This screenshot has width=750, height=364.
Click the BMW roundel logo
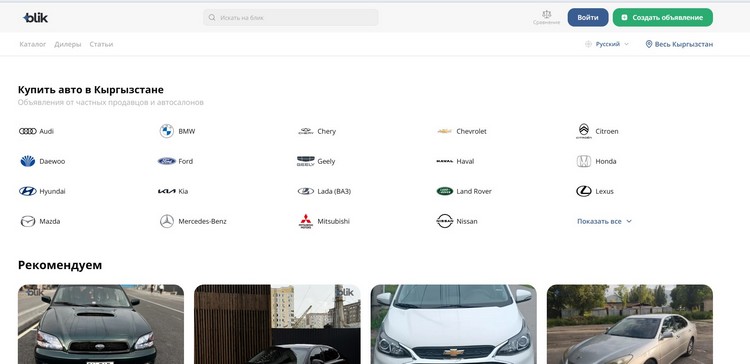tap(166, 131)
